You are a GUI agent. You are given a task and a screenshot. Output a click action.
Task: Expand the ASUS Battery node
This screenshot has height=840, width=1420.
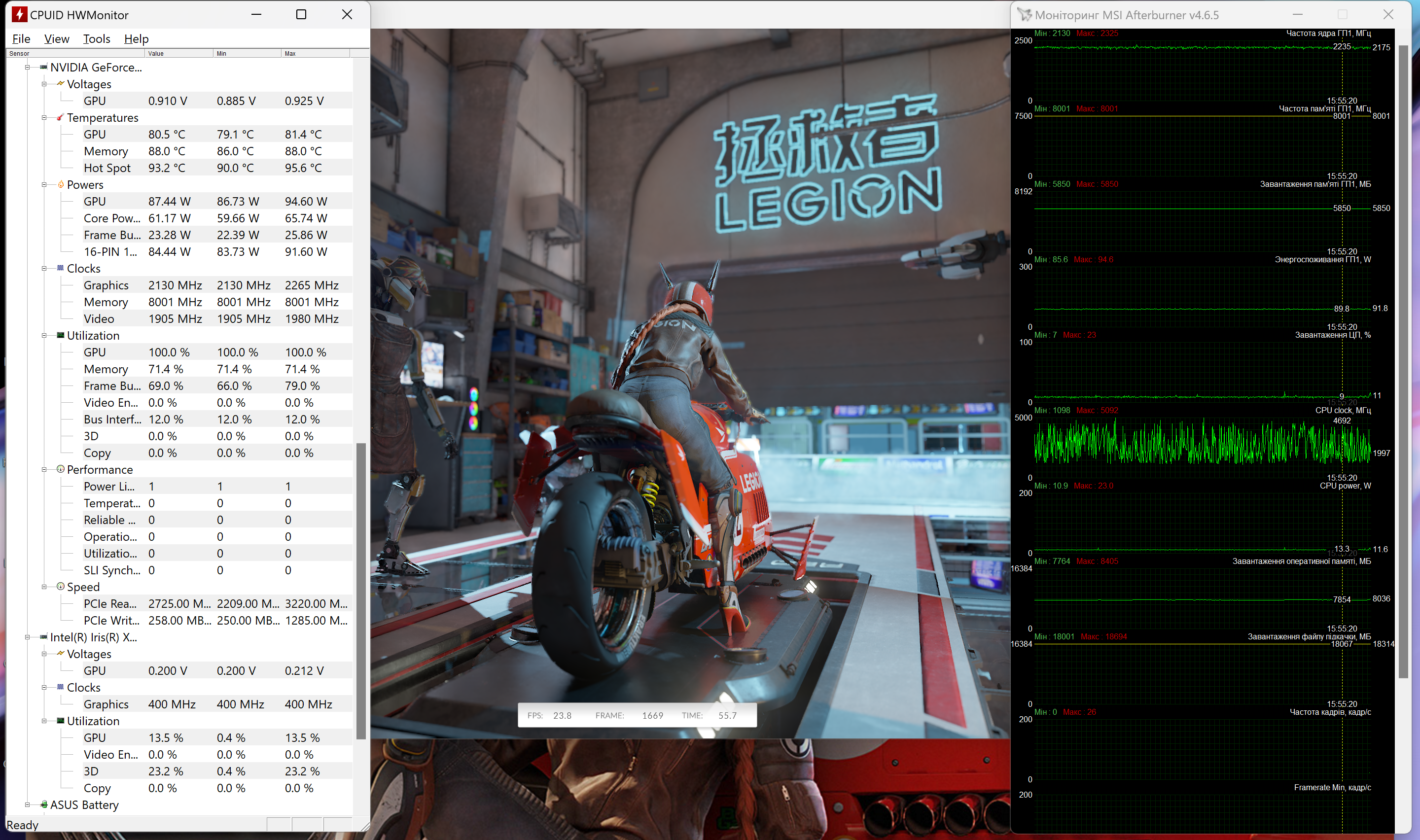click(x=27, y=805)
